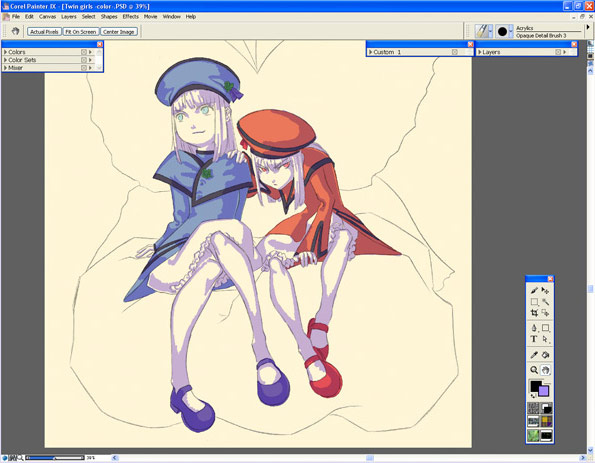Select the Rectangular Selection tool
The height and width of the screenshot is (463, 595).
click(x=534, y=302)
